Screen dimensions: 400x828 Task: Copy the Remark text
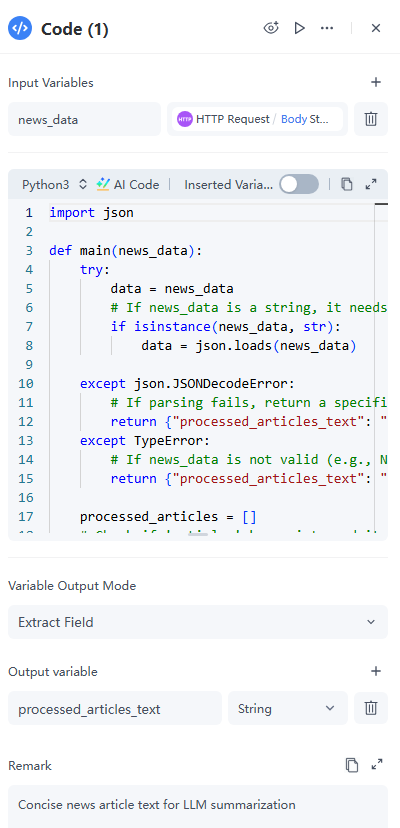point(352,765)
